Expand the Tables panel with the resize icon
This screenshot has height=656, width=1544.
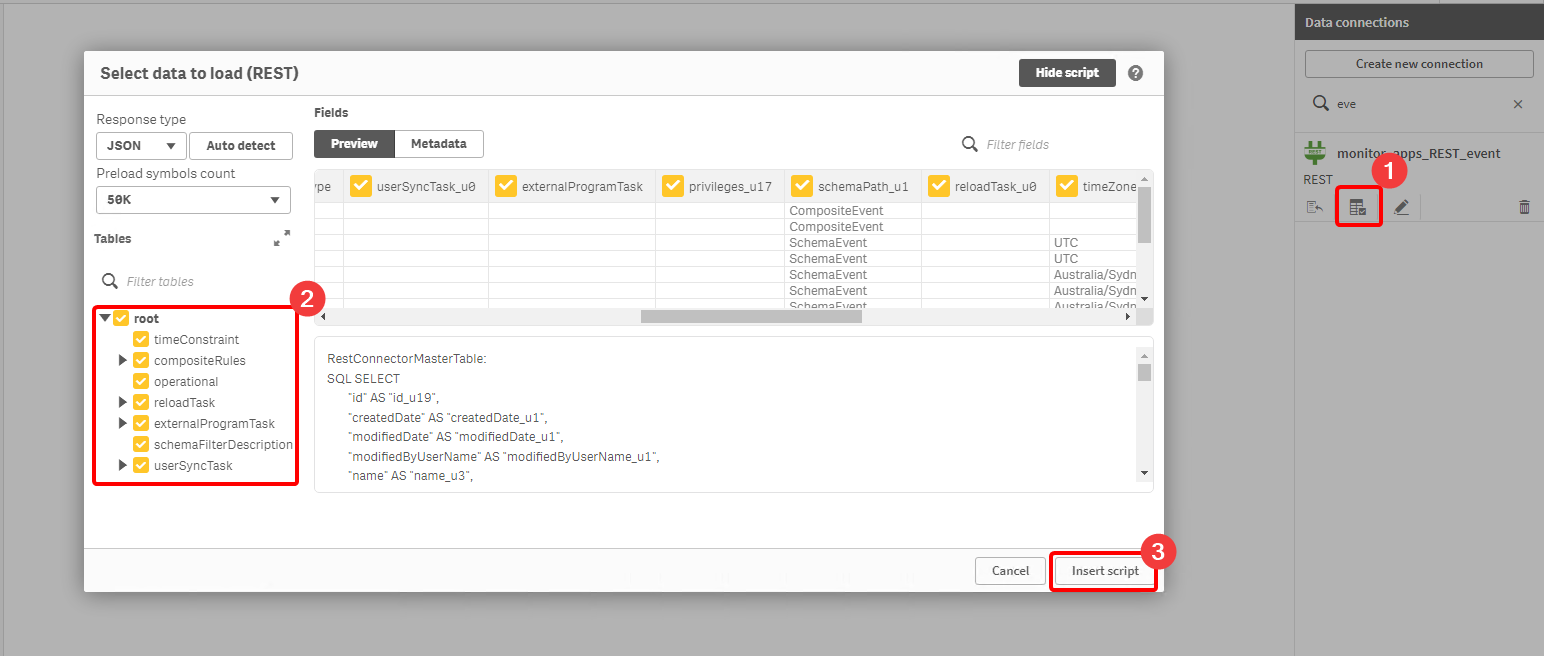[x=281, y=238]
